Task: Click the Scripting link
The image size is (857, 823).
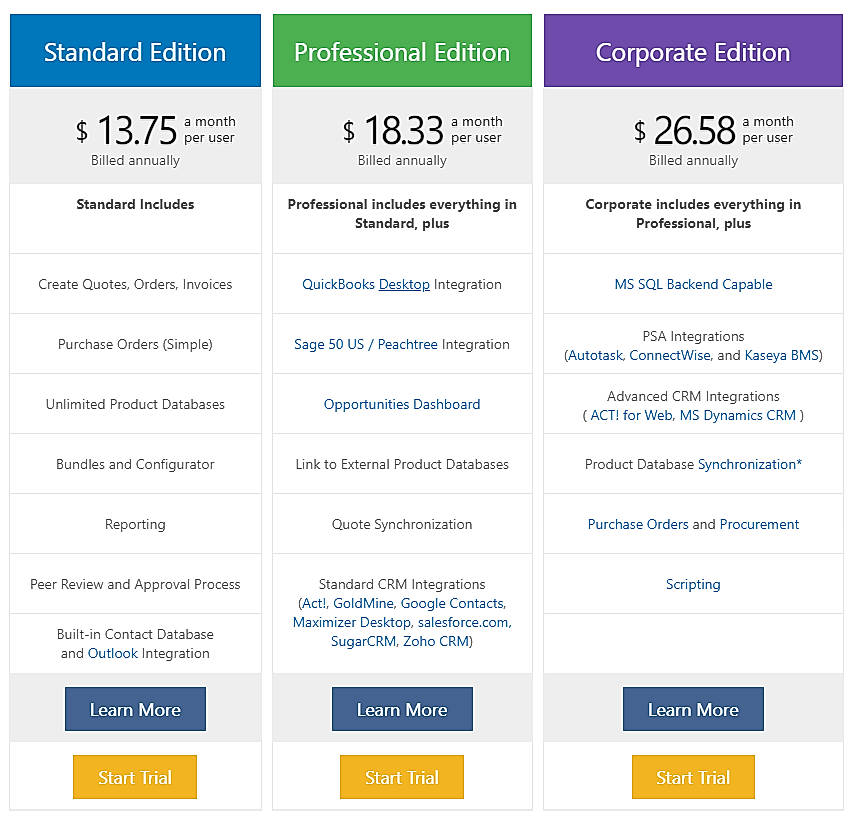Action: click(693, 584)
